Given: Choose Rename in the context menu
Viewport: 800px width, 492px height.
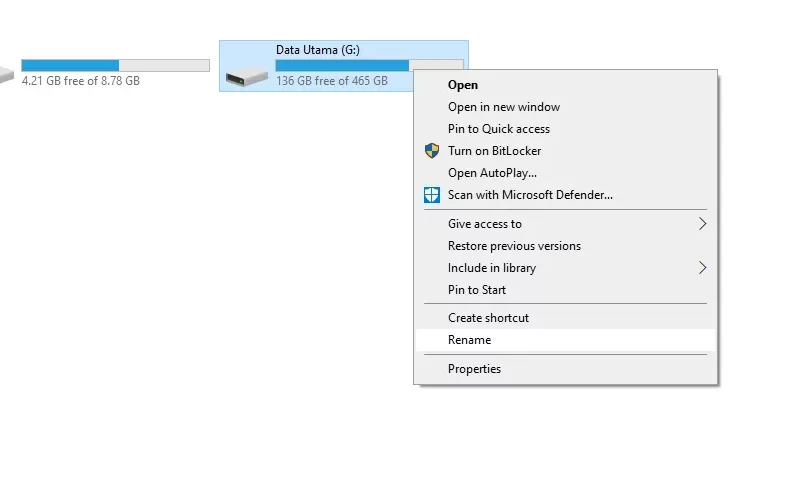Looking at the screenshot, I should click(x=565, y=339).
